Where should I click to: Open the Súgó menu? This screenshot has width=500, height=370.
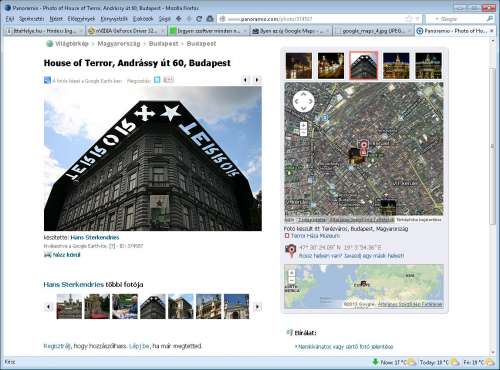[x=165, y=19]
